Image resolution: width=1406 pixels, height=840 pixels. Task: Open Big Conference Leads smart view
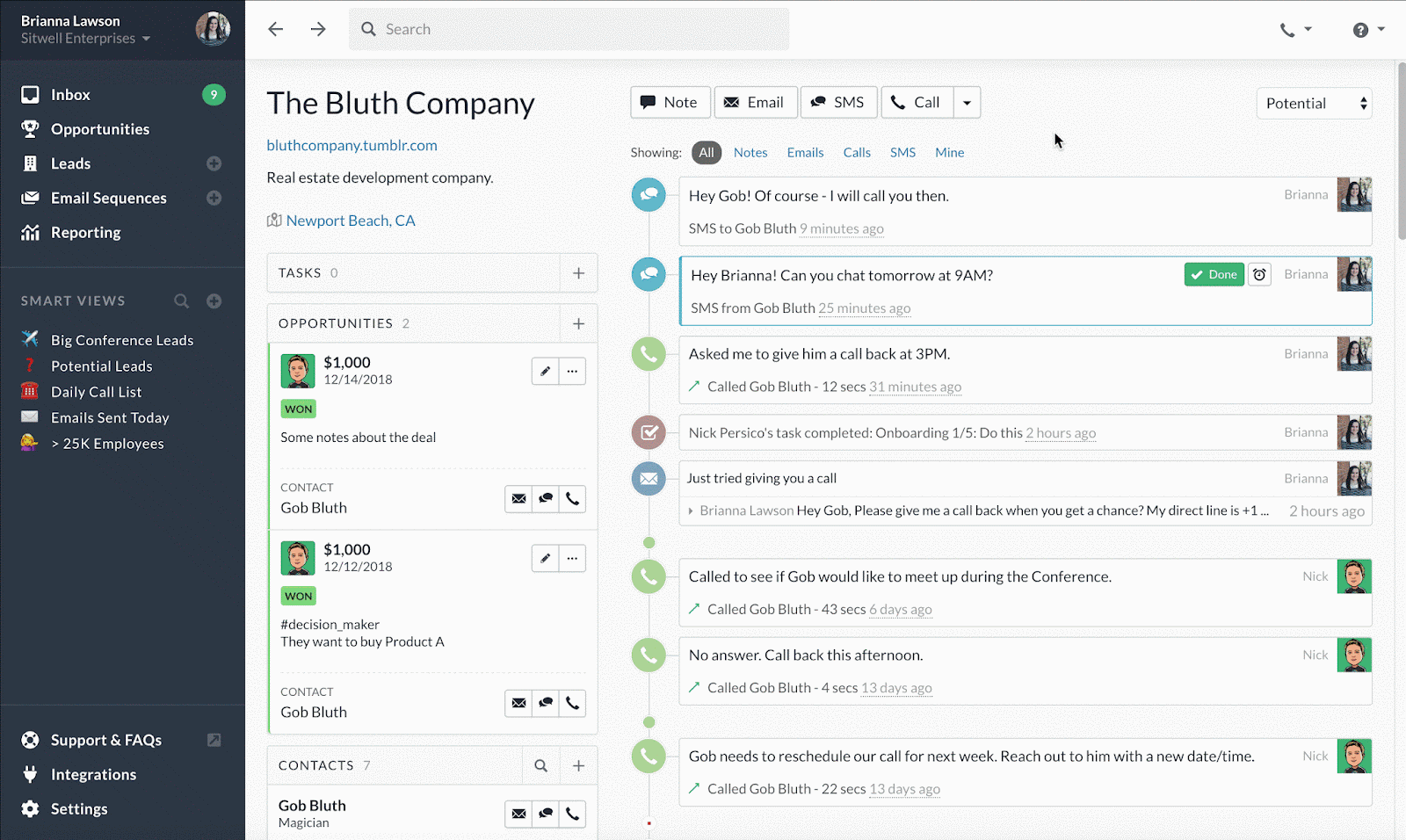[x=122, y=340]
